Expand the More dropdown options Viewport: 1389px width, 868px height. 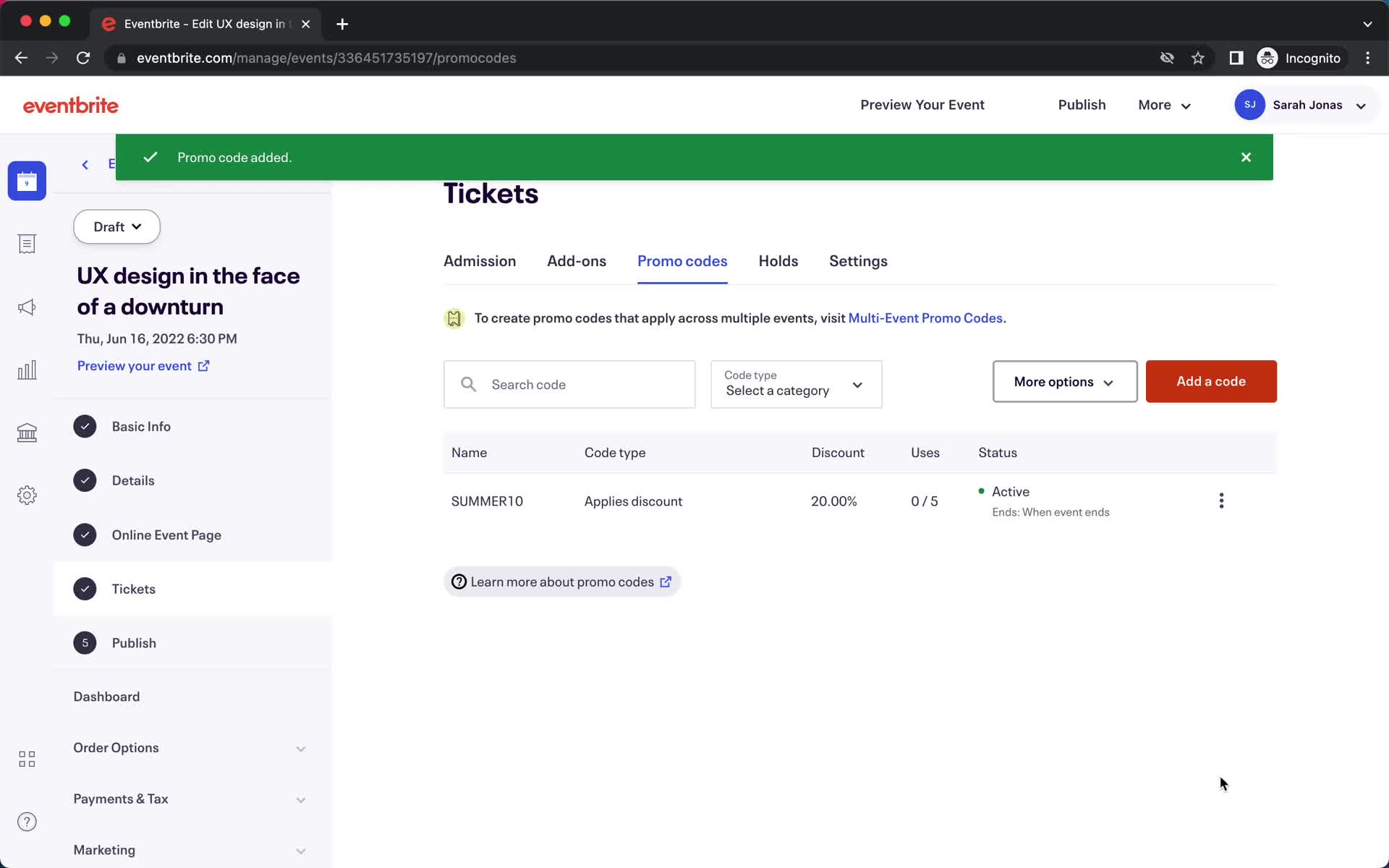coord(1162,104)
